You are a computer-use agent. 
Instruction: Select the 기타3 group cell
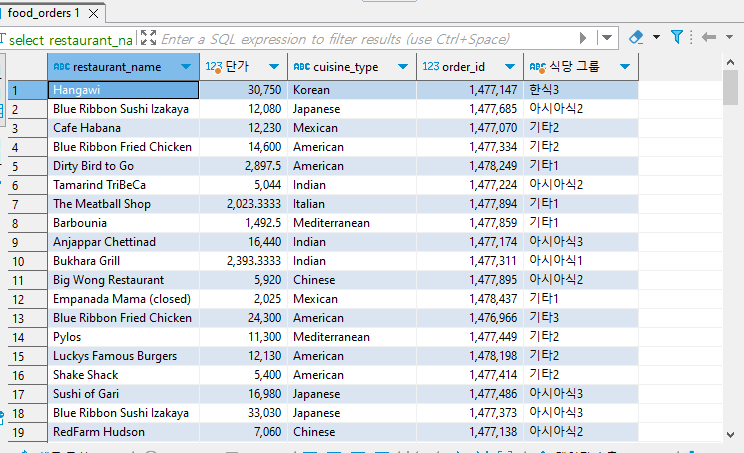tap(581, 318)
